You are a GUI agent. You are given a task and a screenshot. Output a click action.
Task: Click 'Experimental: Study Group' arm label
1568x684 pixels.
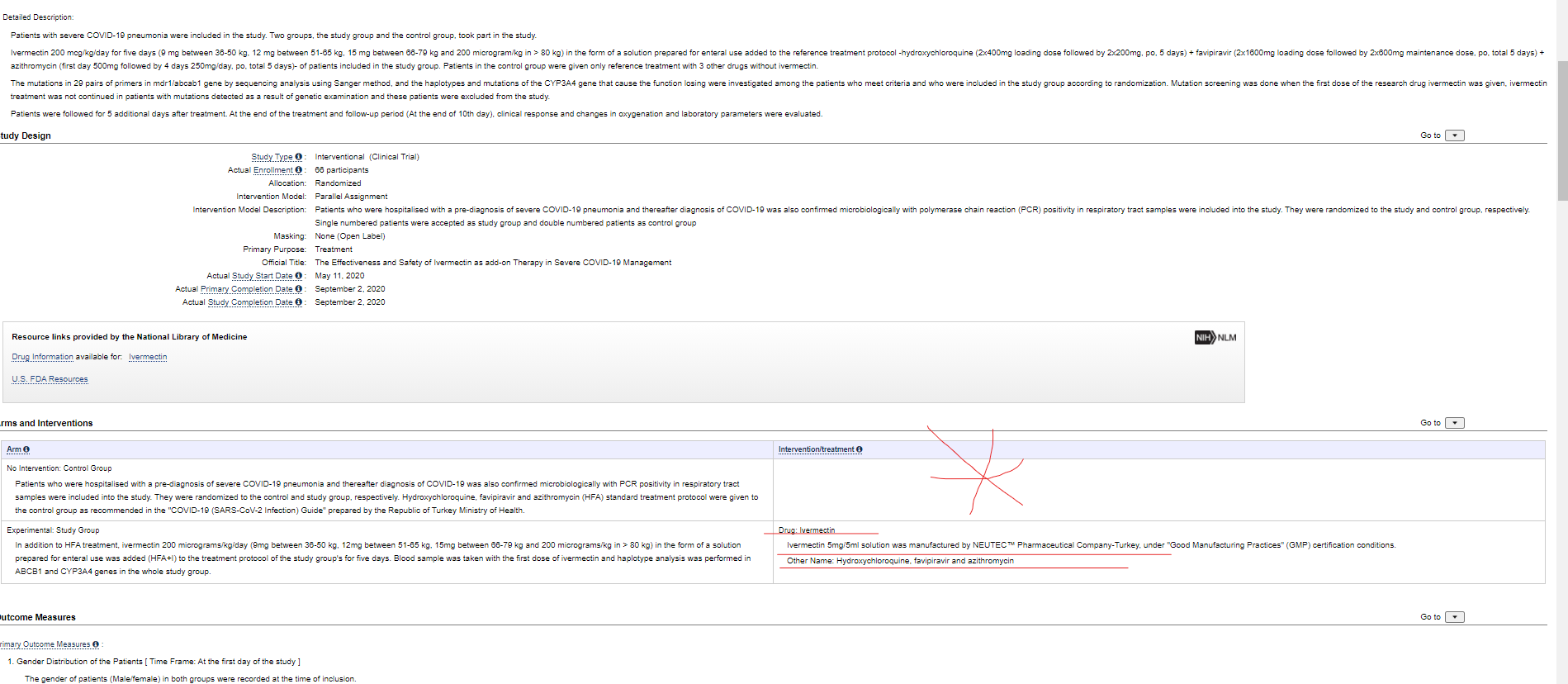click(x=53, y=530)
